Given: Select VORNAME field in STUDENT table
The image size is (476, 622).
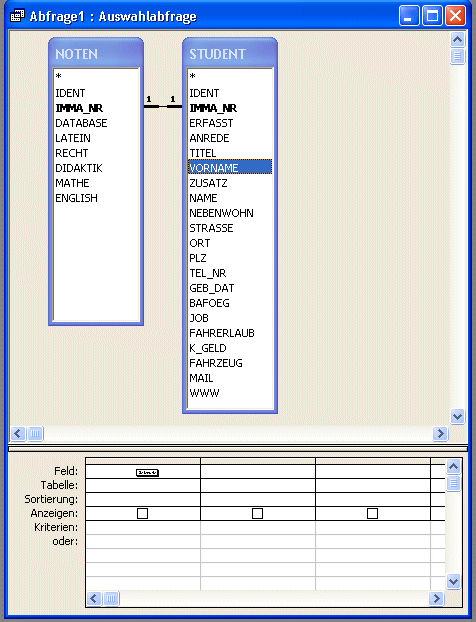Looking at the screenshot, I should pos(230,168).
